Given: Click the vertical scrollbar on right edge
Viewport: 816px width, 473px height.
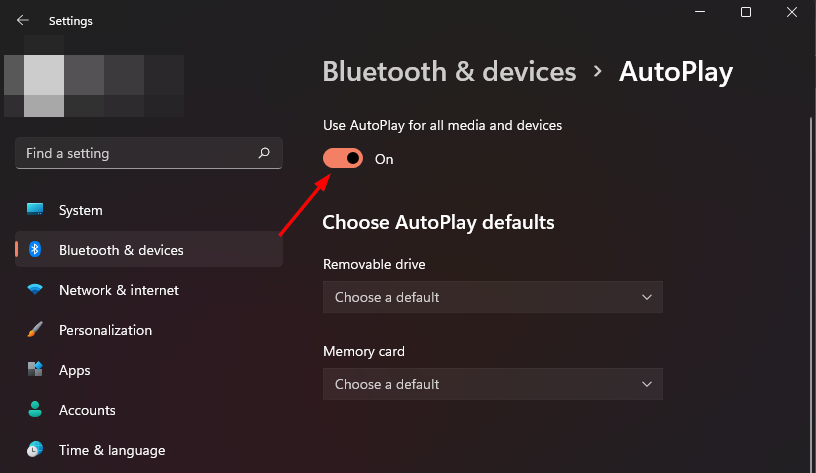Looking at the screenshot, I should pos(810,291).
